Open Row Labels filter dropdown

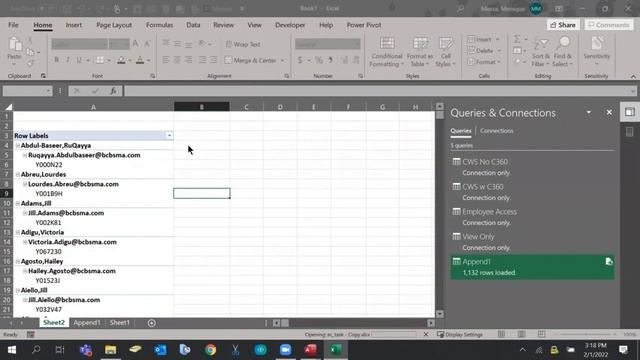[169, 136]
